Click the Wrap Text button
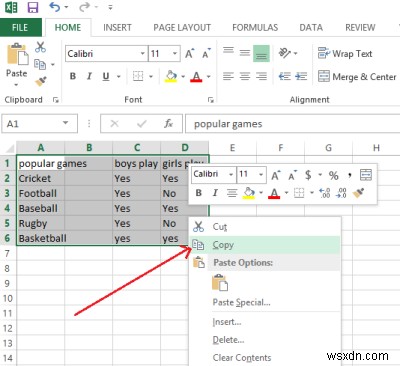 [345, 53]
